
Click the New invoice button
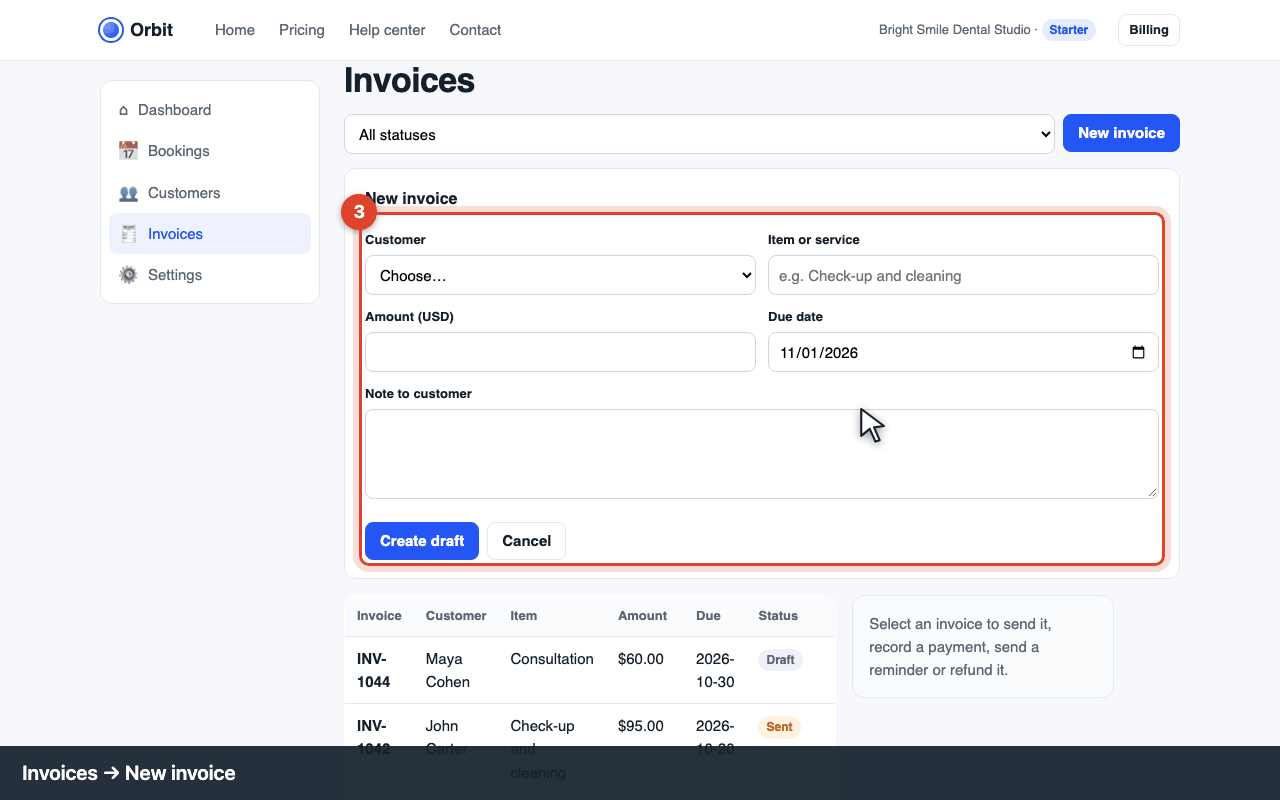tap(1121, 133)
